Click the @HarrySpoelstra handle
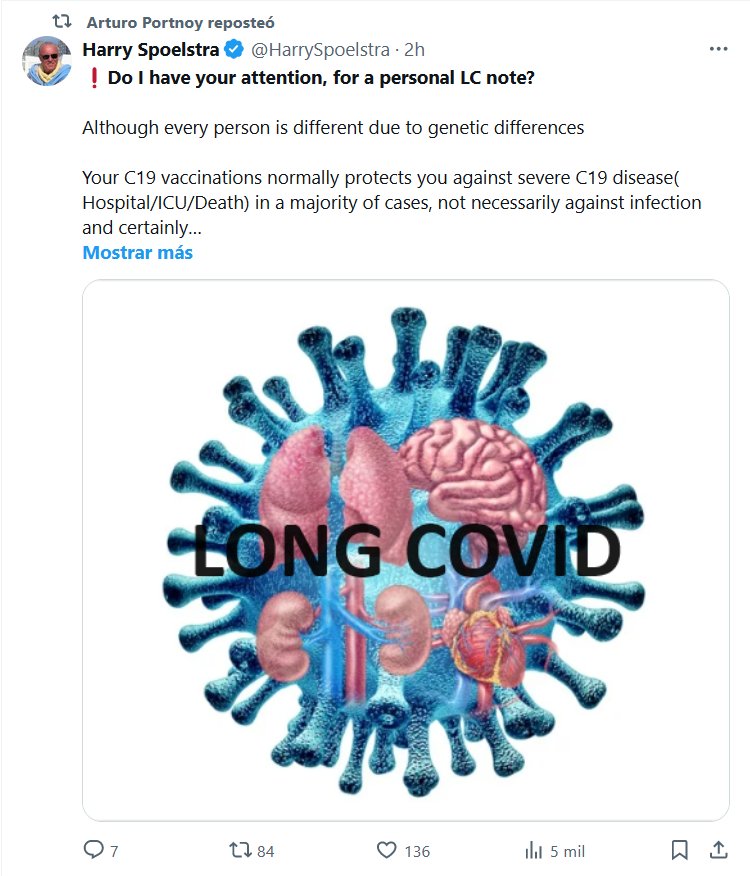Screen dimensions: 750x876 [314, 49]
